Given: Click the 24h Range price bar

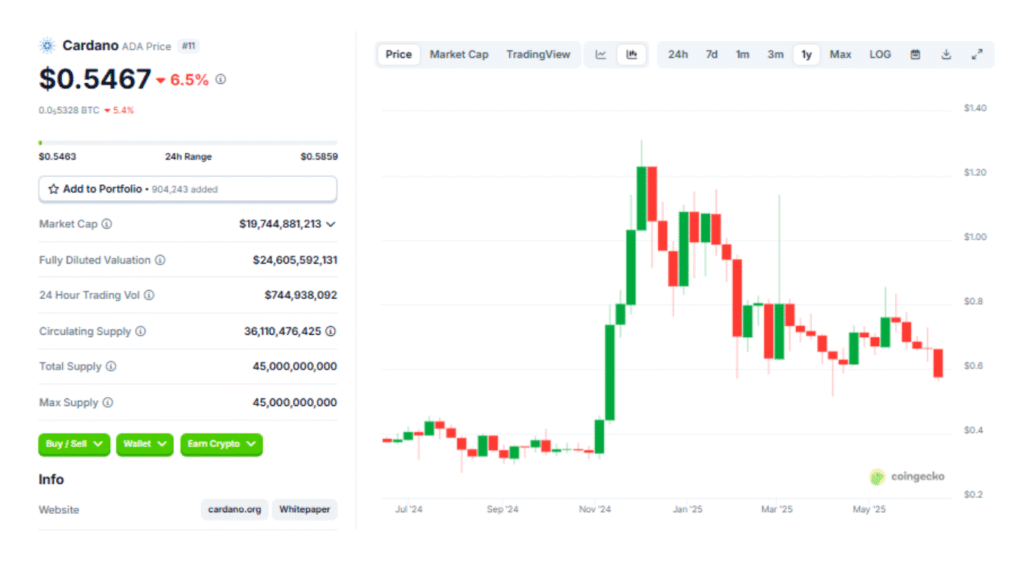Looking at the screenshot, I should coord(187,143).
